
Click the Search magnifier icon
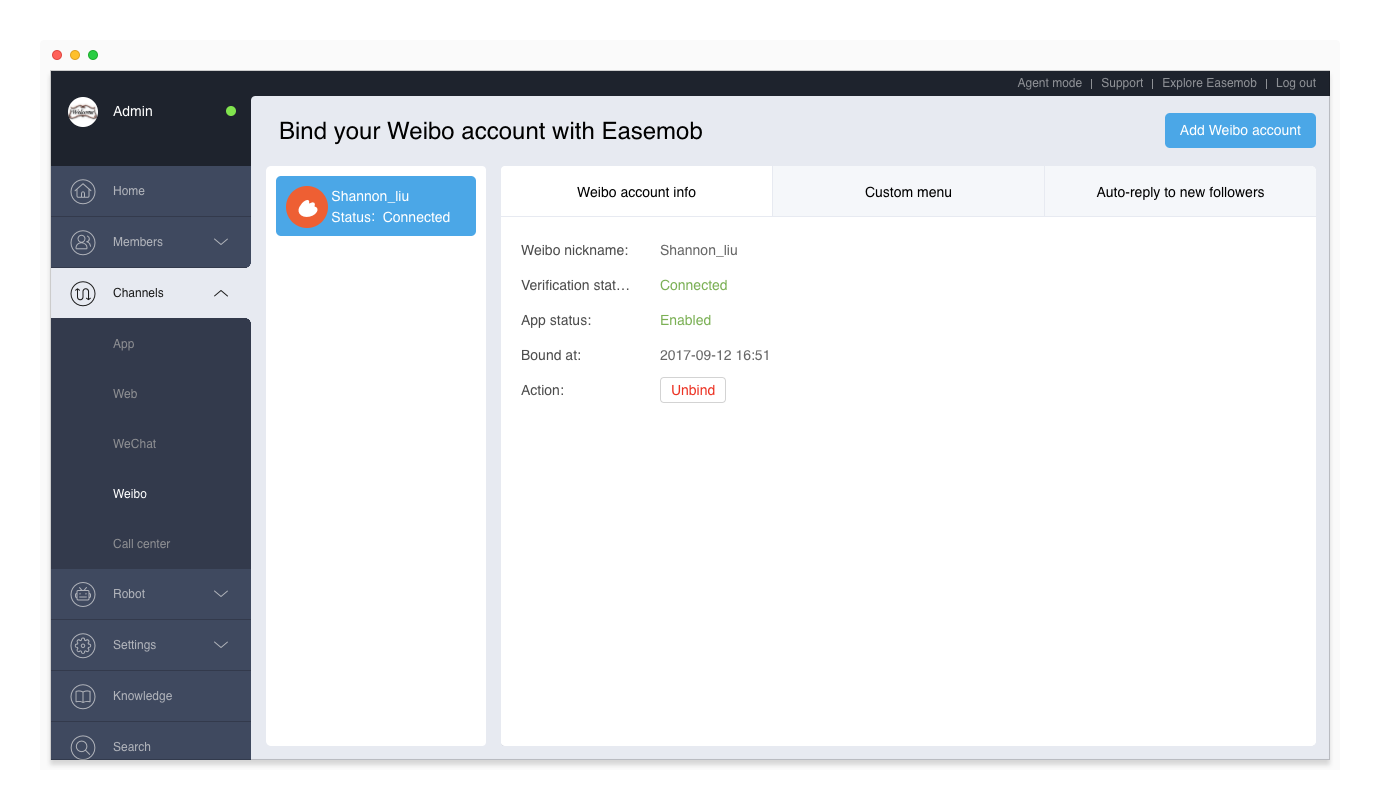83,746
